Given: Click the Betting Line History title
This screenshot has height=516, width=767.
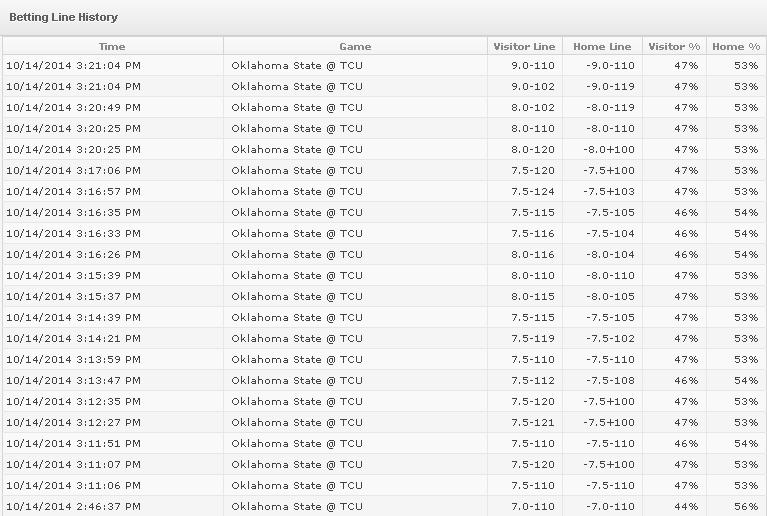Looking at the screenshot, I should (64, 17).
